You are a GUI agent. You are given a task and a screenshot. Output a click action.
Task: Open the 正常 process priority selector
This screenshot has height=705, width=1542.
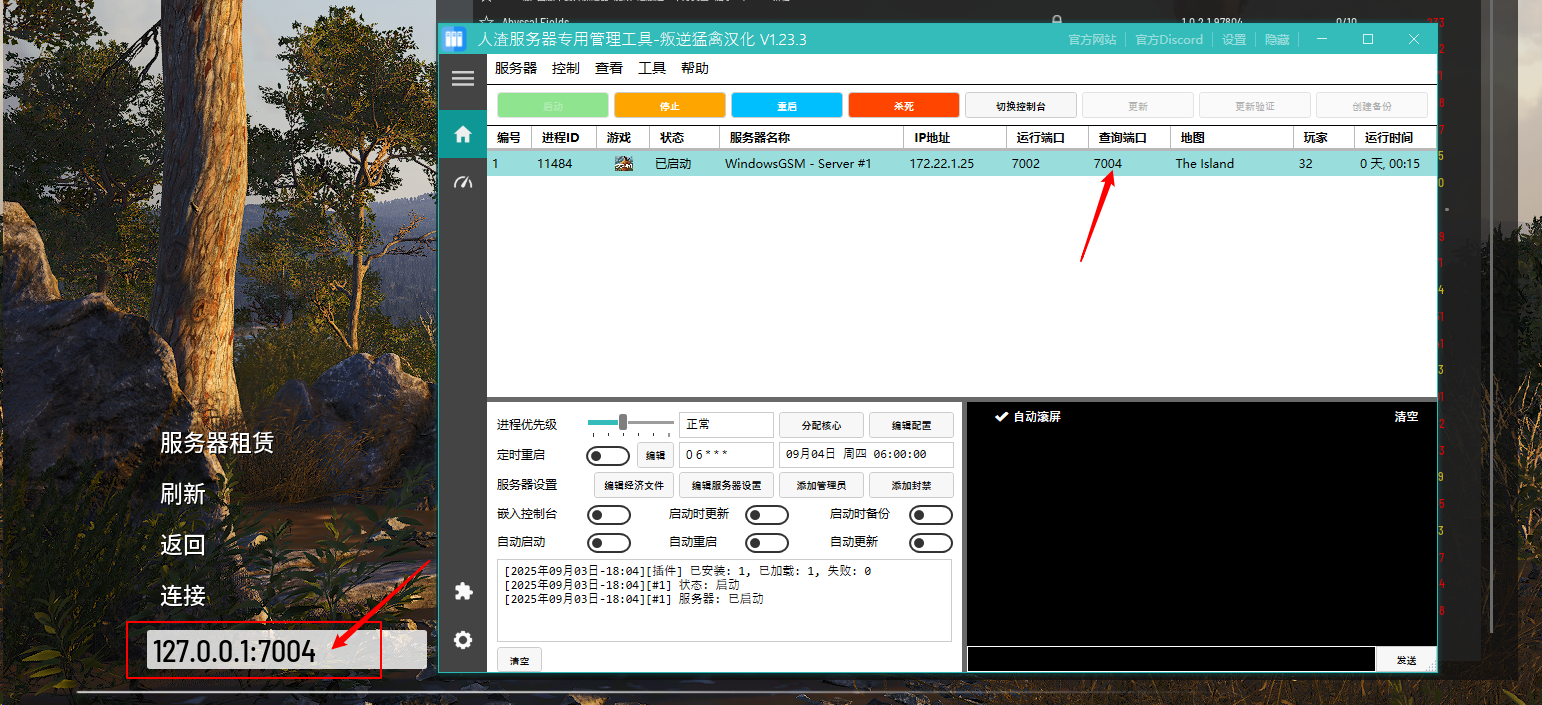(x=726, y=424)
